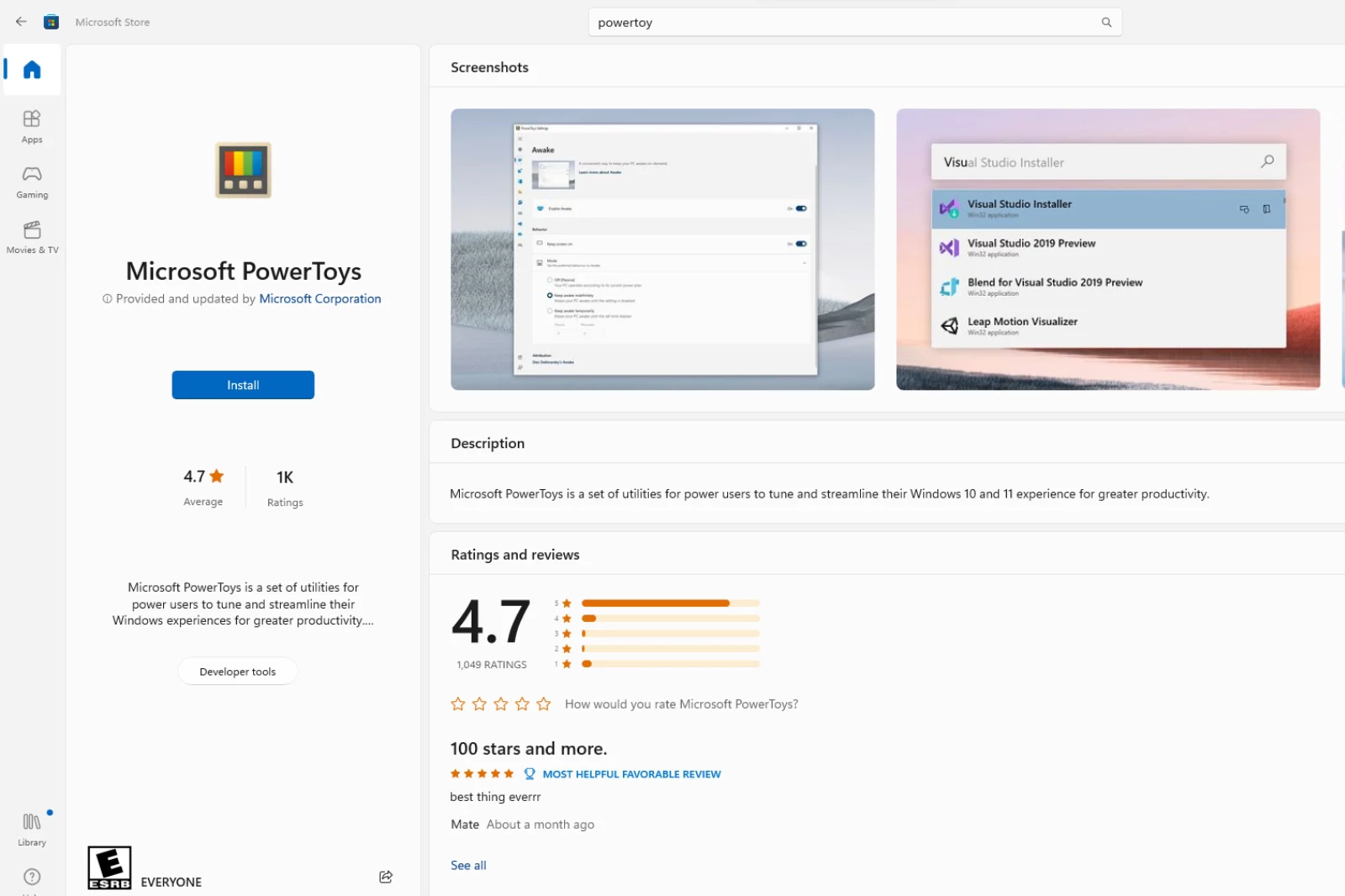Click the ESRB Everyone rating badge

(109, 867)
